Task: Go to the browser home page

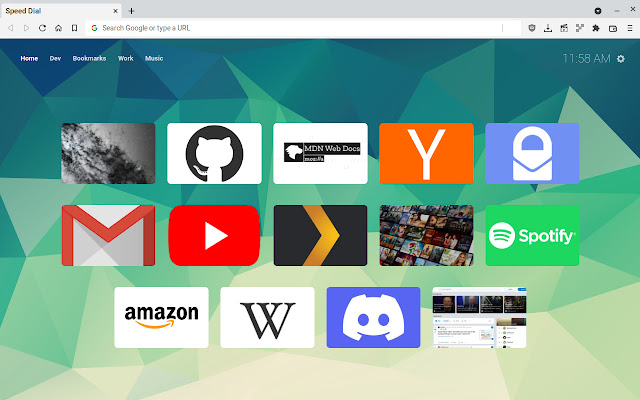Action: [58, 28]
